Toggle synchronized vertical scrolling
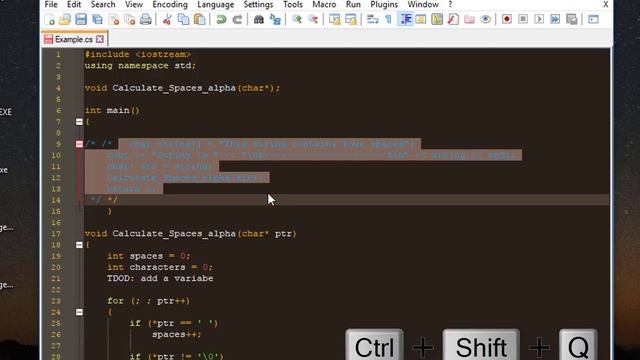Viewport: 640px width, 360px height. click(x=334, y=19)
